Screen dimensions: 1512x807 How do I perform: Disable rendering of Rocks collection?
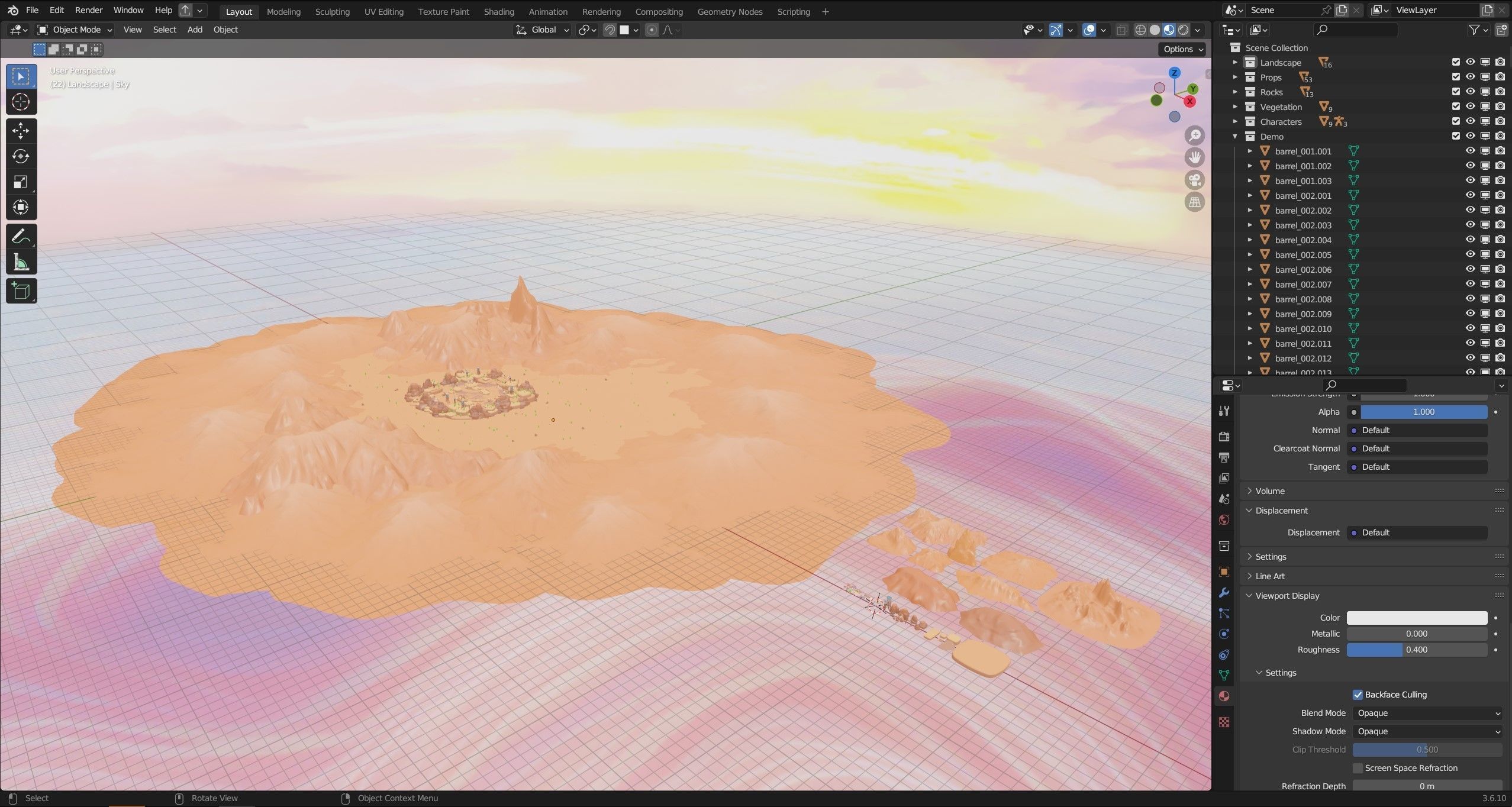click(1500, 92)
